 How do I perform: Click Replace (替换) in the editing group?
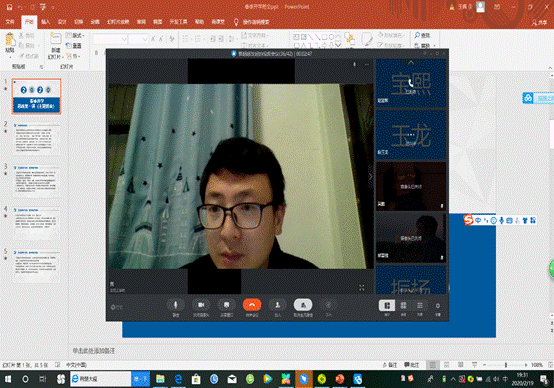pos(424,45)
